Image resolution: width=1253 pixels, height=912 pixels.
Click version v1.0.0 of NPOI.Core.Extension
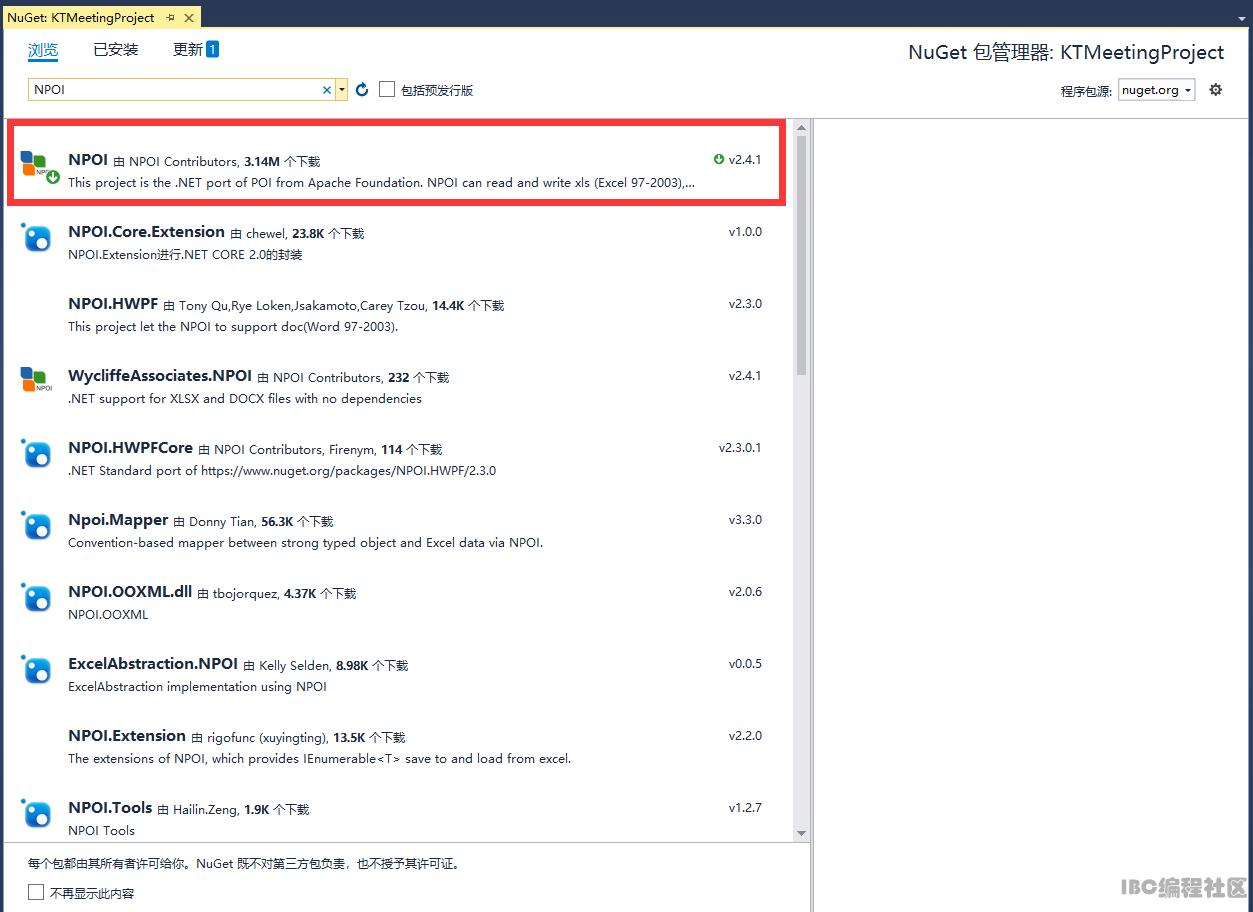point(745,232)
